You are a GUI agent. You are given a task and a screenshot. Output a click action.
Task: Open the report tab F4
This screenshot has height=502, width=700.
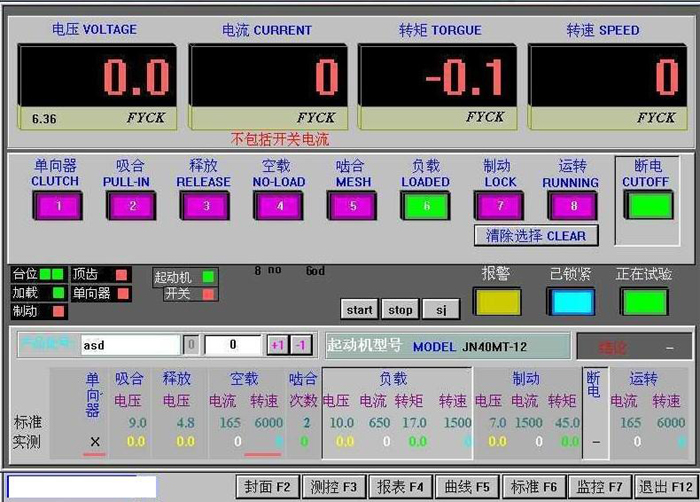[400, 487]
